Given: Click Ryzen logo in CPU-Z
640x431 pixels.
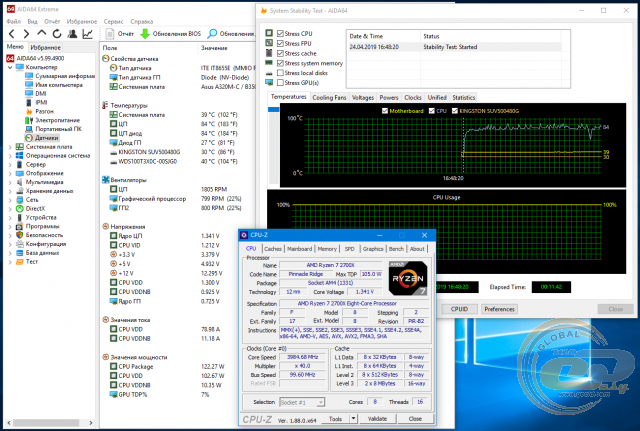Looking at the screenshot, I should coord(408,278).
